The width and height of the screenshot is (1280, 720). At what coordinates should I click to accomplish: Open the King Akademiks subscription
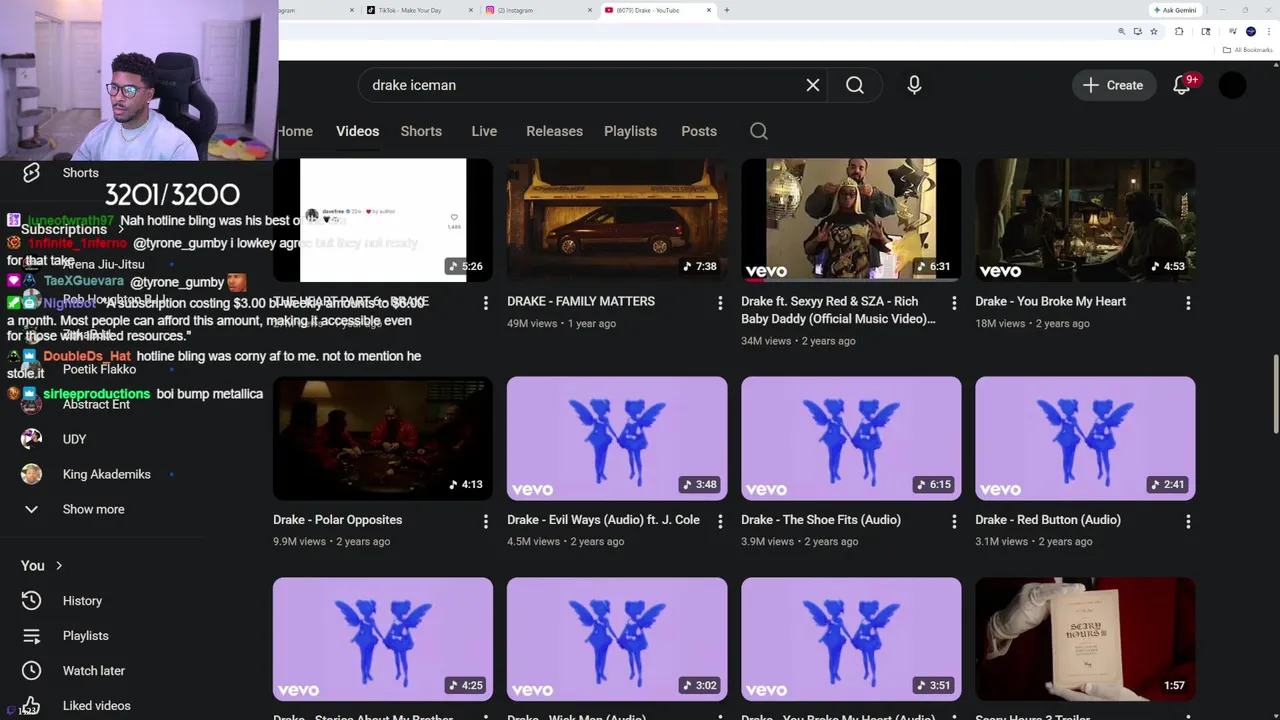tap(107, 474)
